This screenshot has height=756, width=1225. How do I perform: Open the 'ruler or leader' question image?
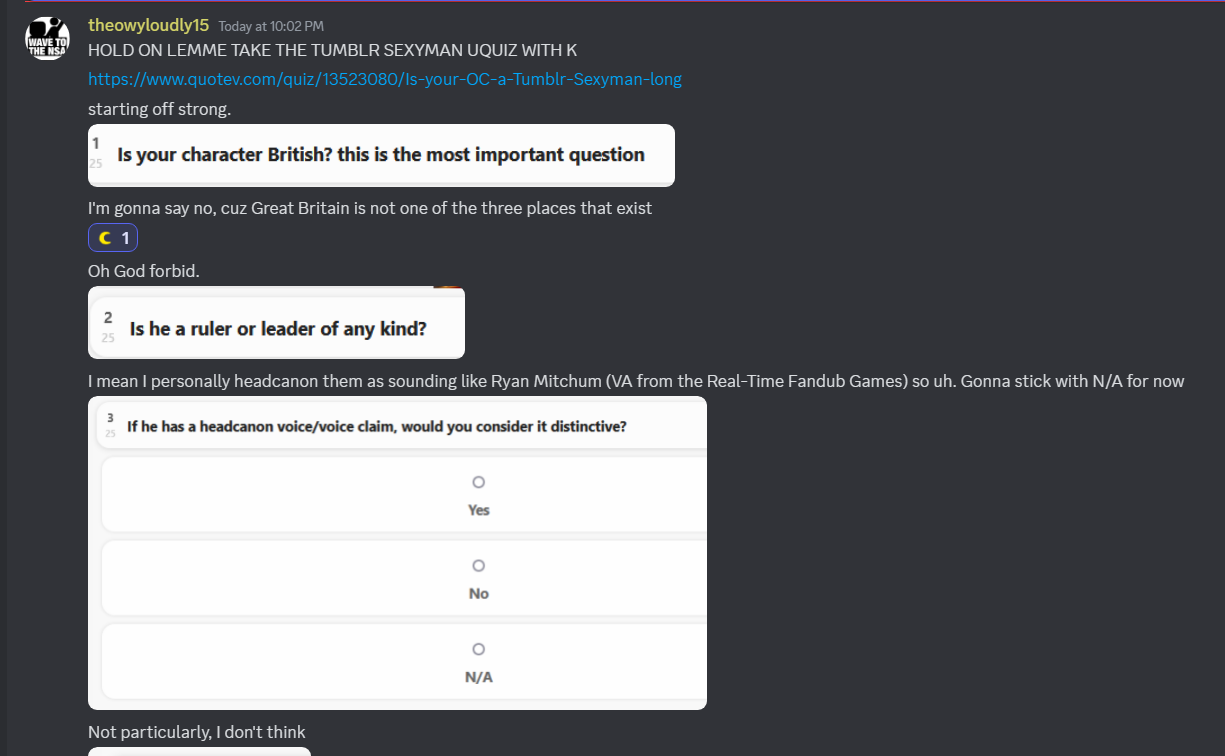[276, 323]
